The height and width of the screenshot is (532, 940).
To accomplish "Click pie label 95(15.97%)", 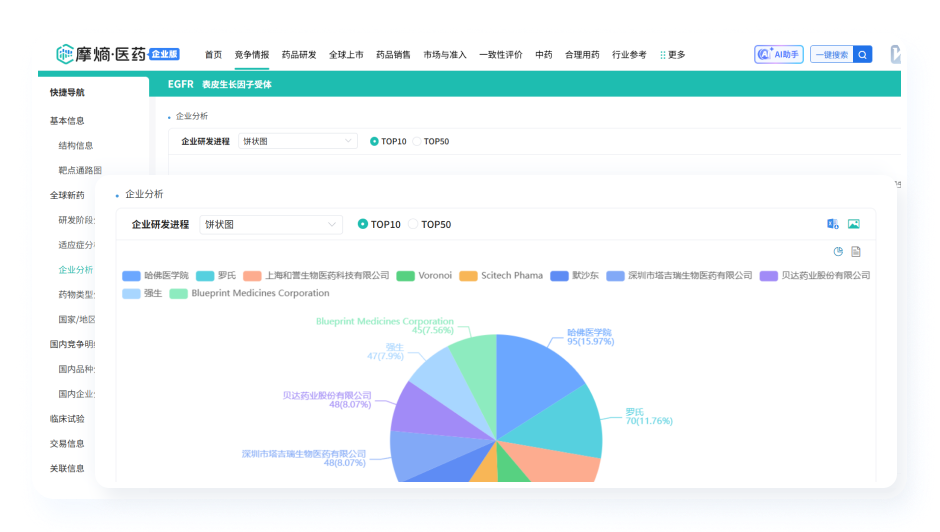I will point(590,341).
